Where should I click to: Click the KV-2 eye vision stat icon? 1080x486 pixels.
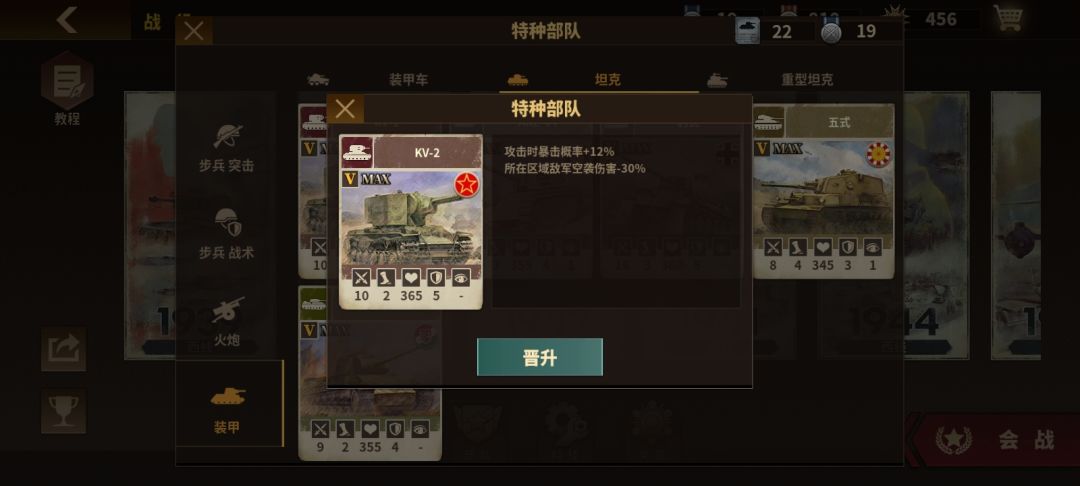[461, 277]
